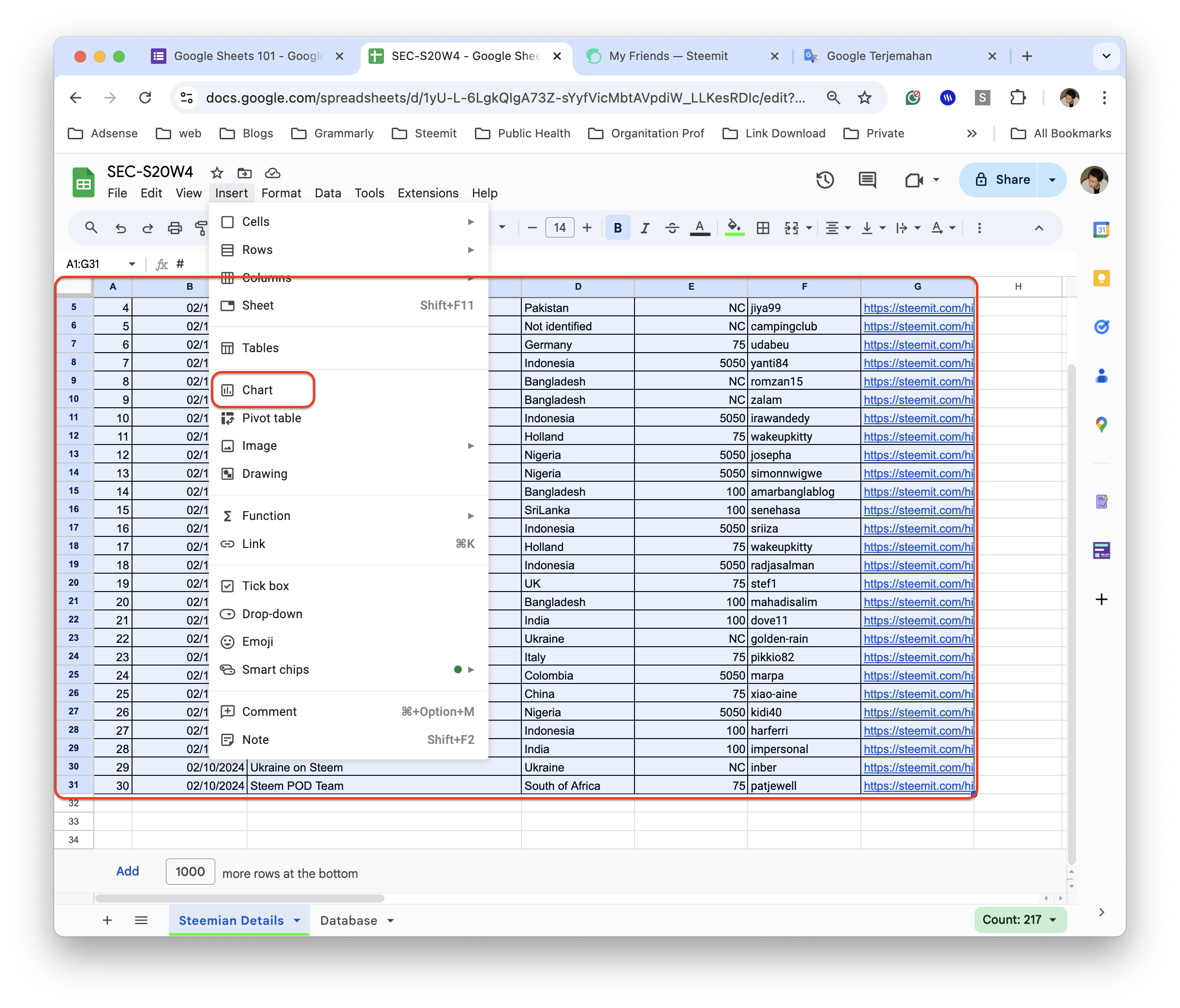Viewport: 1180px width, 1008px height.
Task: Open the comments panel icon
Action: (x=867, y=180)
